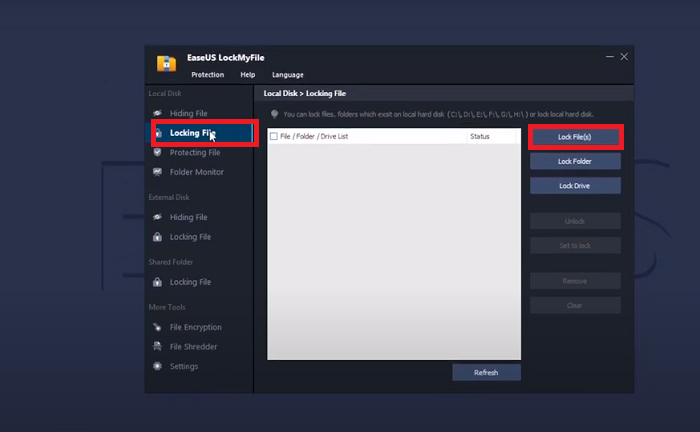
Task: Open the Language menu
Action: (288, 75)
